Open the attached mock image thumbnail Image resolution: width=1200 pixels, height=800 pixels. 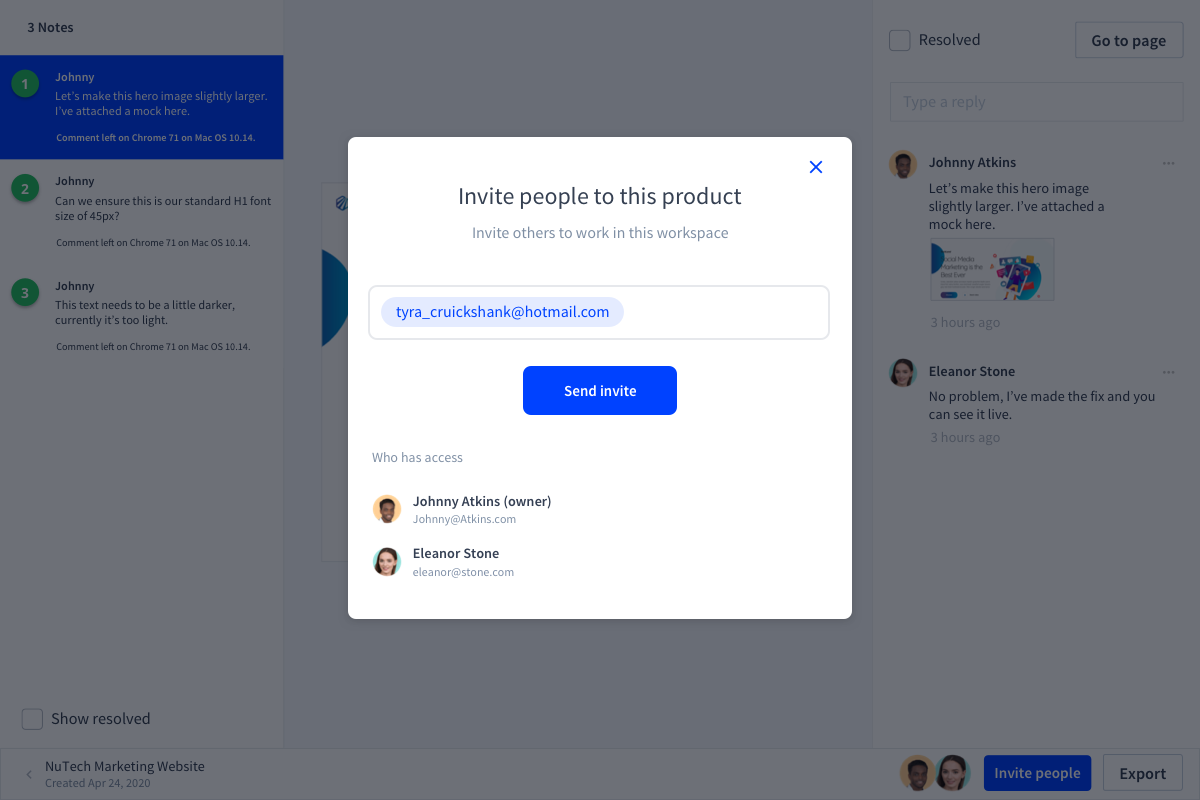click(991, 269)
